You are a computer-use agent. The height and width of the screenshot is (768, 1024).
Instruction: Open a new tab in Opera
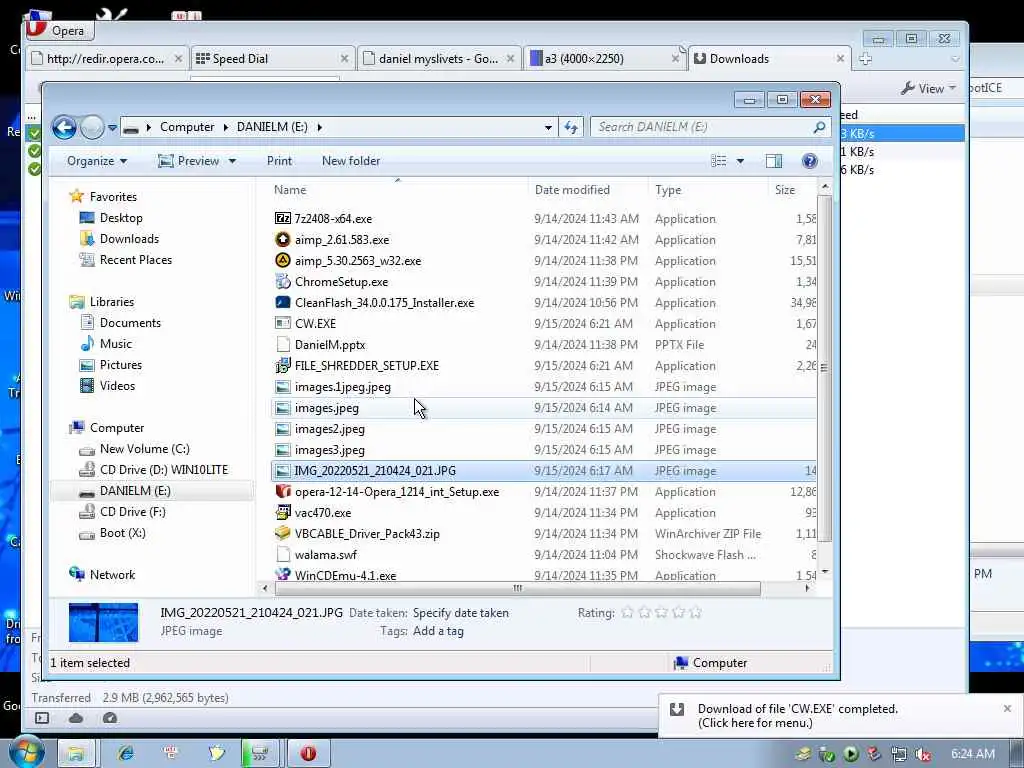pos(865,59)
